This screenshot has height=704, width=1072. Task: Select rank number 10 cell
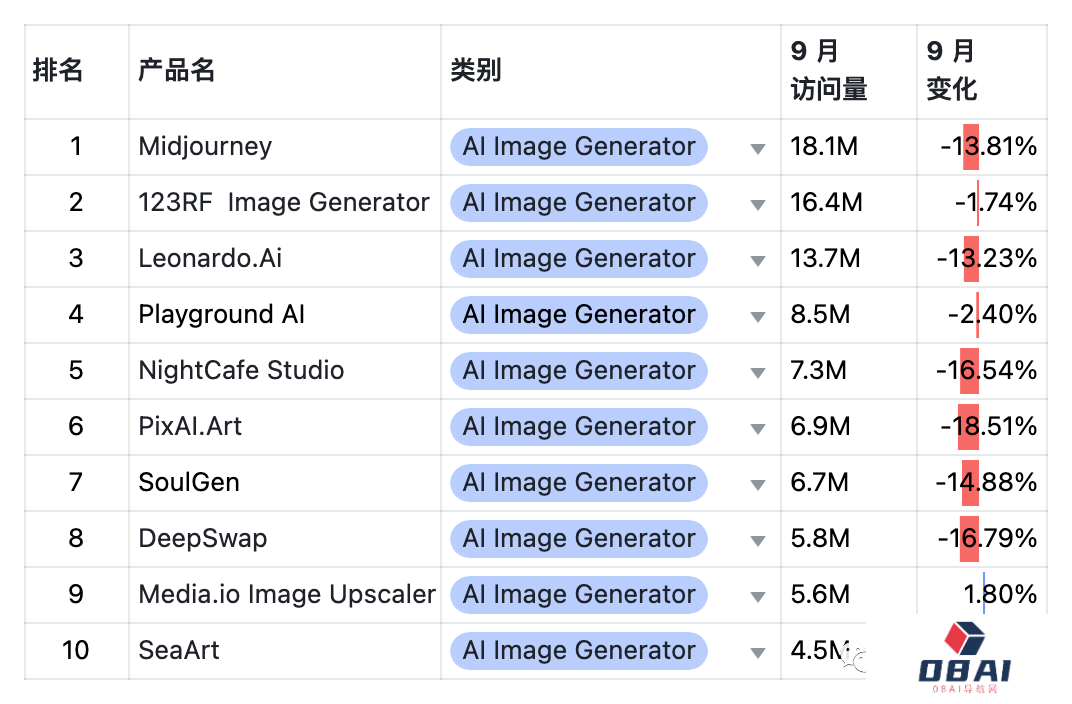tap(77, 651)
